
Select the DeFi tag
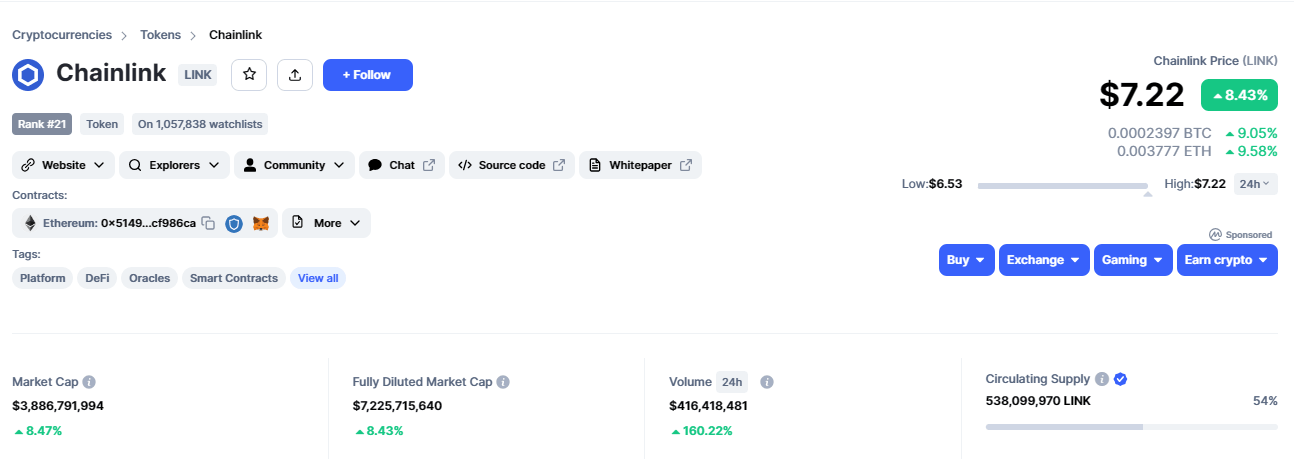click(97, 278)
